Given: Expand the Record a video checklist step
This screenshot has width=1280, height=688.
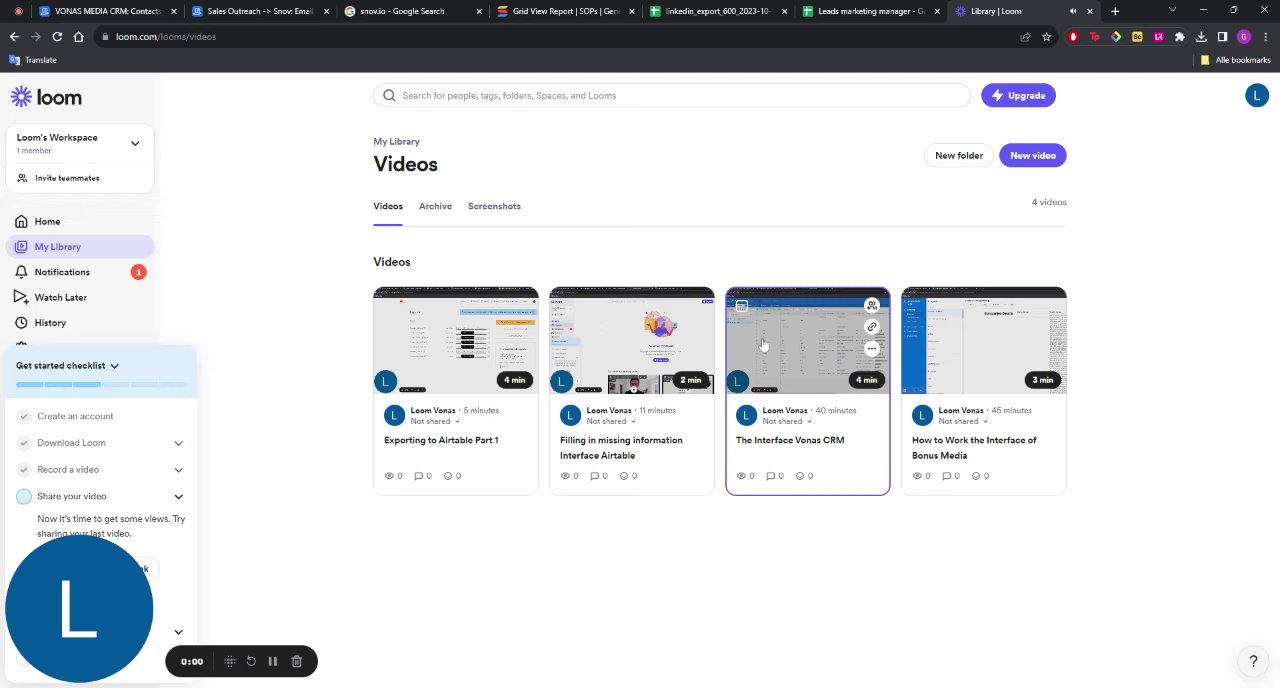Looking at the screenshot, I should [x=178, y=469].
